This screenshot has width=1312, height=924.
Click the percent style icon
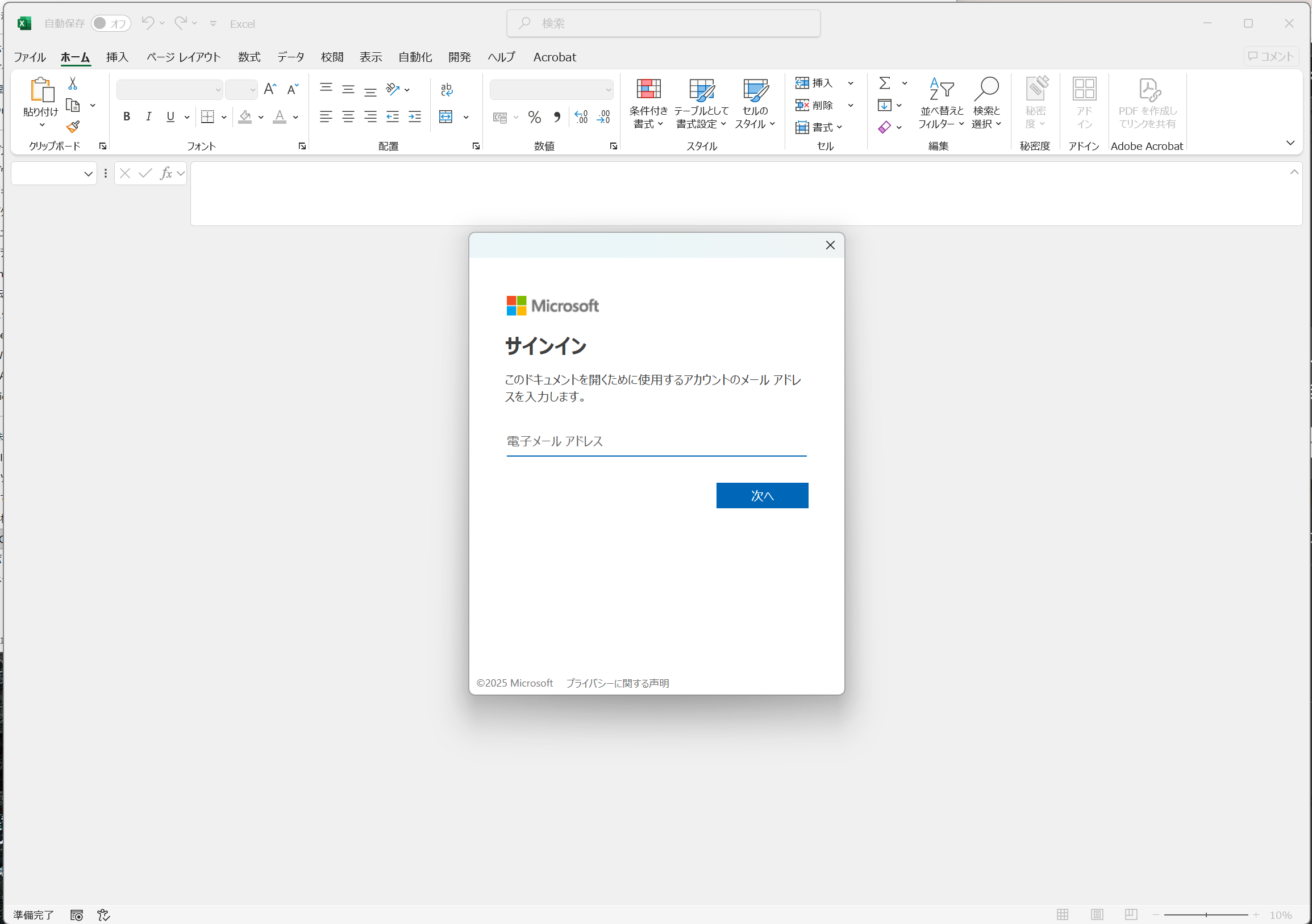(534, 117)
